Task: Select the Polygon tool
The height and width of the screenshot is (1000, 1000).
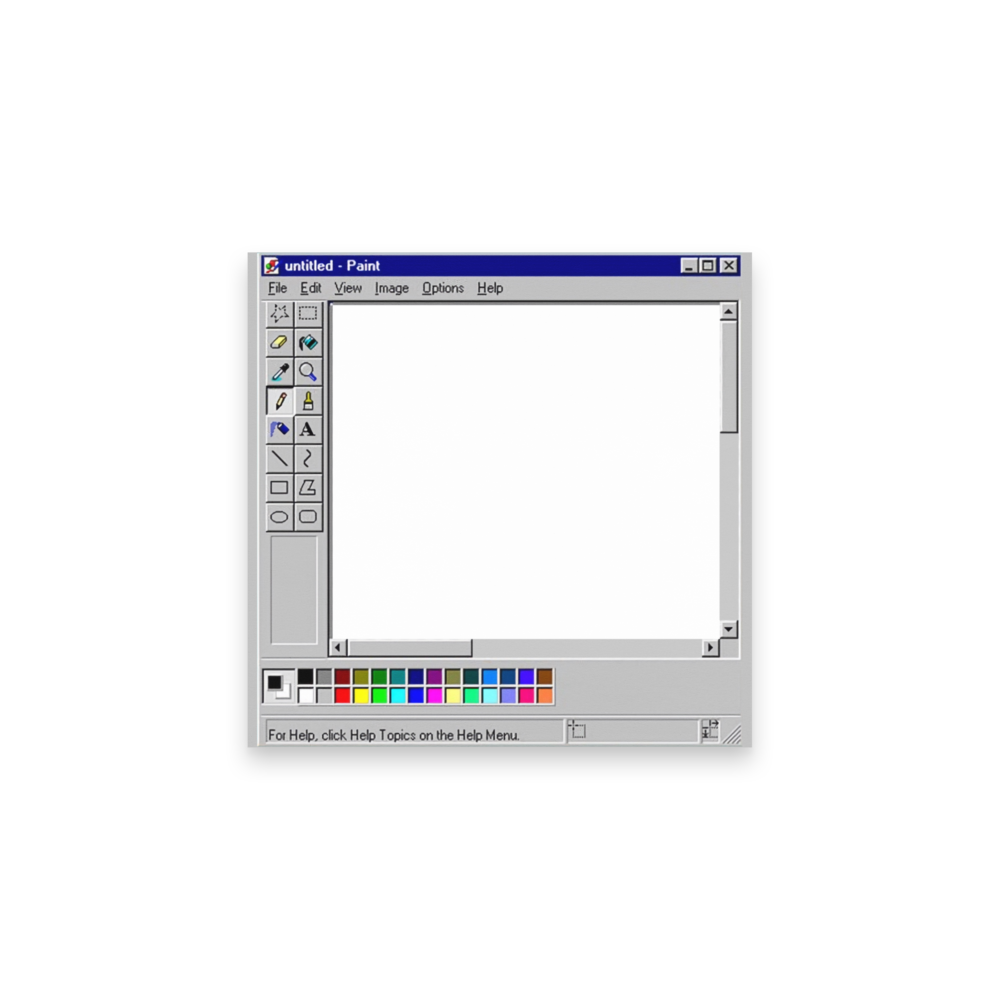Action: [308, 487]
